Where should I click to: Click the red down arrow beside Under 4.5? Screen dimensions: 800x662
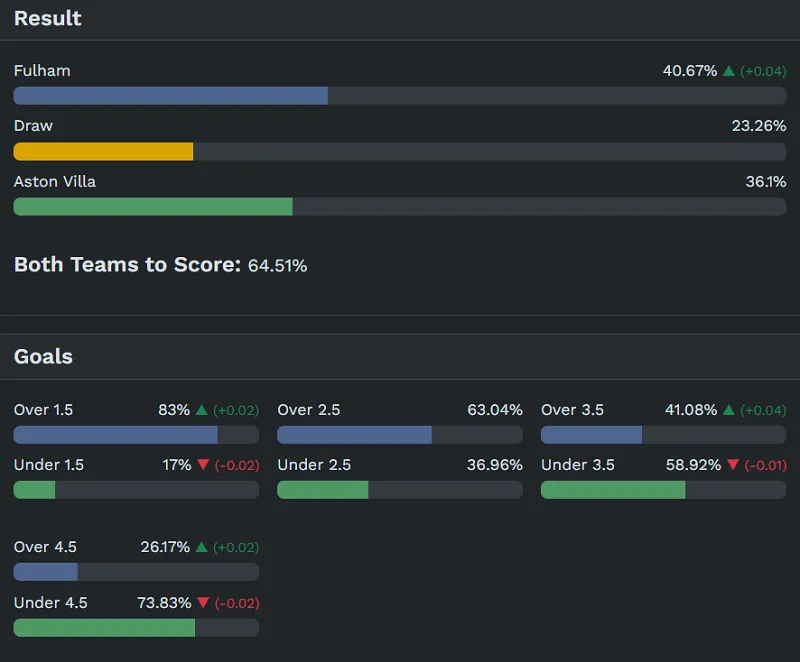[202, 603]
